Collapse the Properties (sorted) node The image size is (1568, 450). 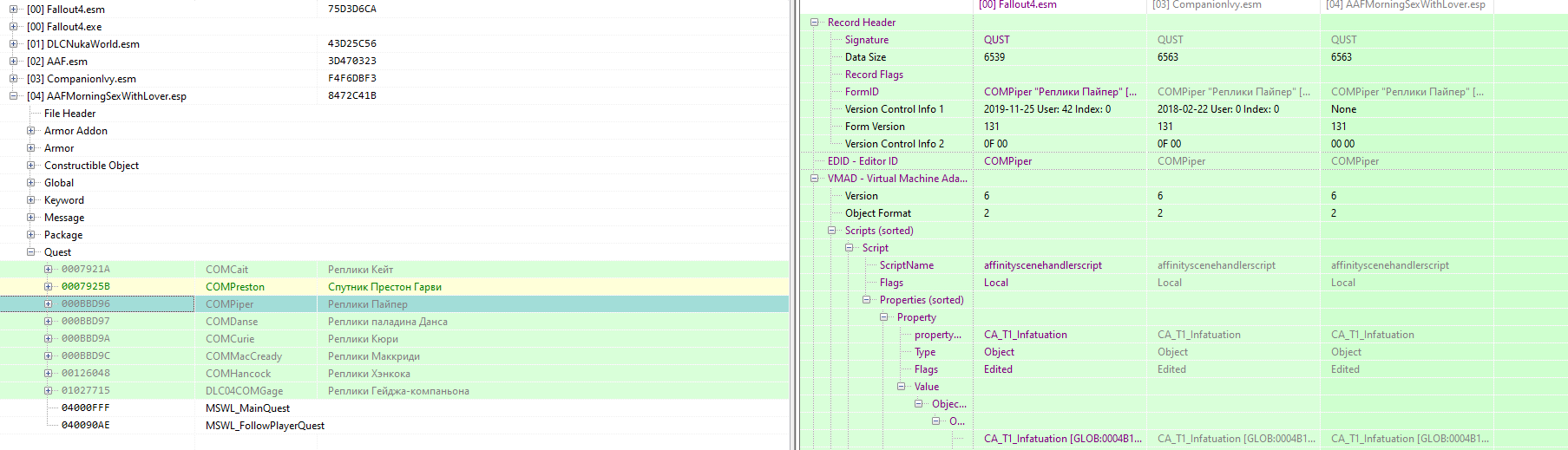click(867, 300)
